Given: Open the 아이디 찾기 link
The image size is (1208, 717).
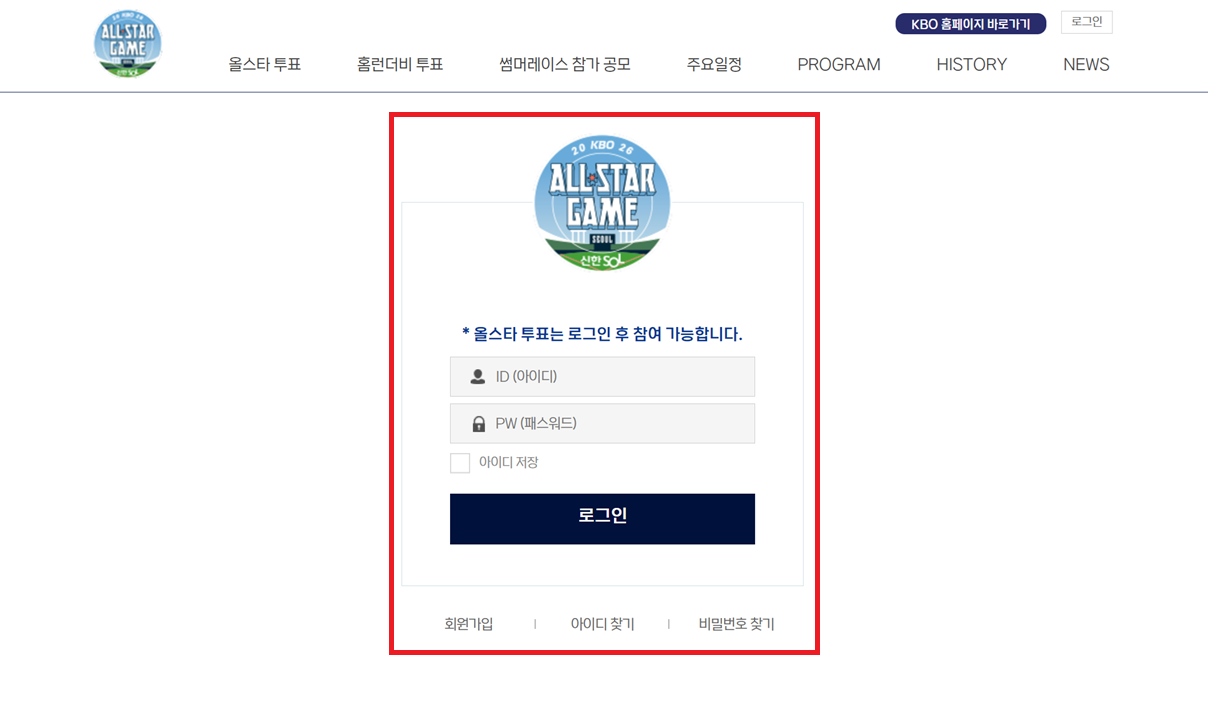Looking at the screenshot, I should pos(602,624).
